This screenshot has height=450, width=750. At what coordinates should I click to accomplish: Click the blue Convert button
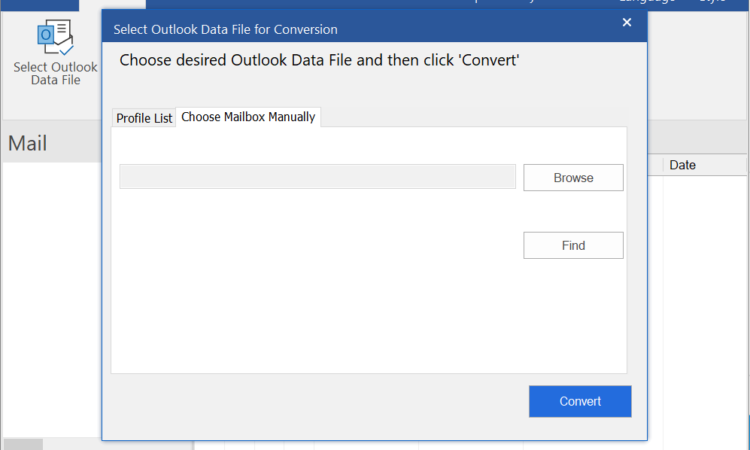[580, 401]
